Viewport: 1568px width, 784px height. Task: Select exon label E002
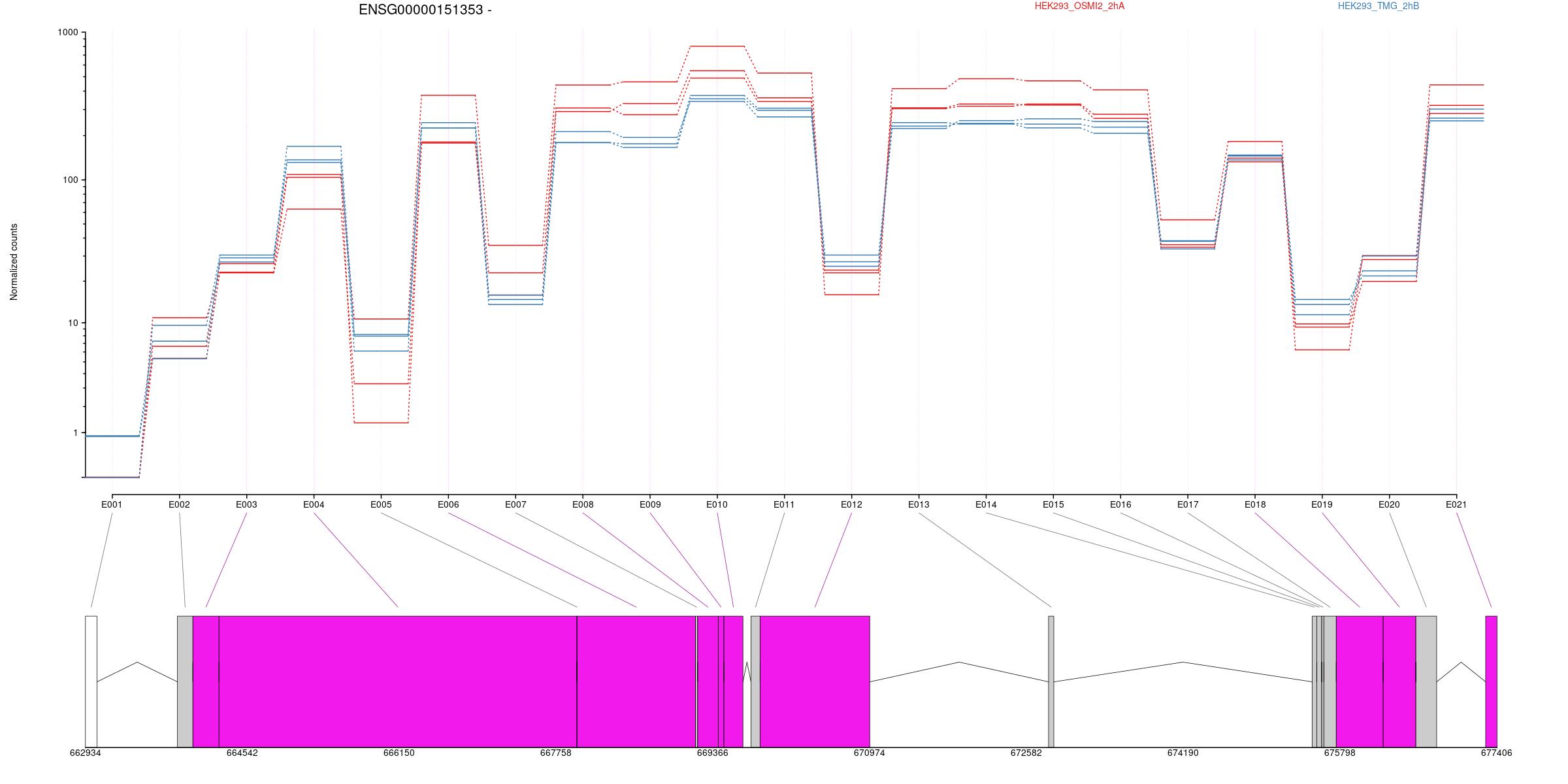point(179,504)
